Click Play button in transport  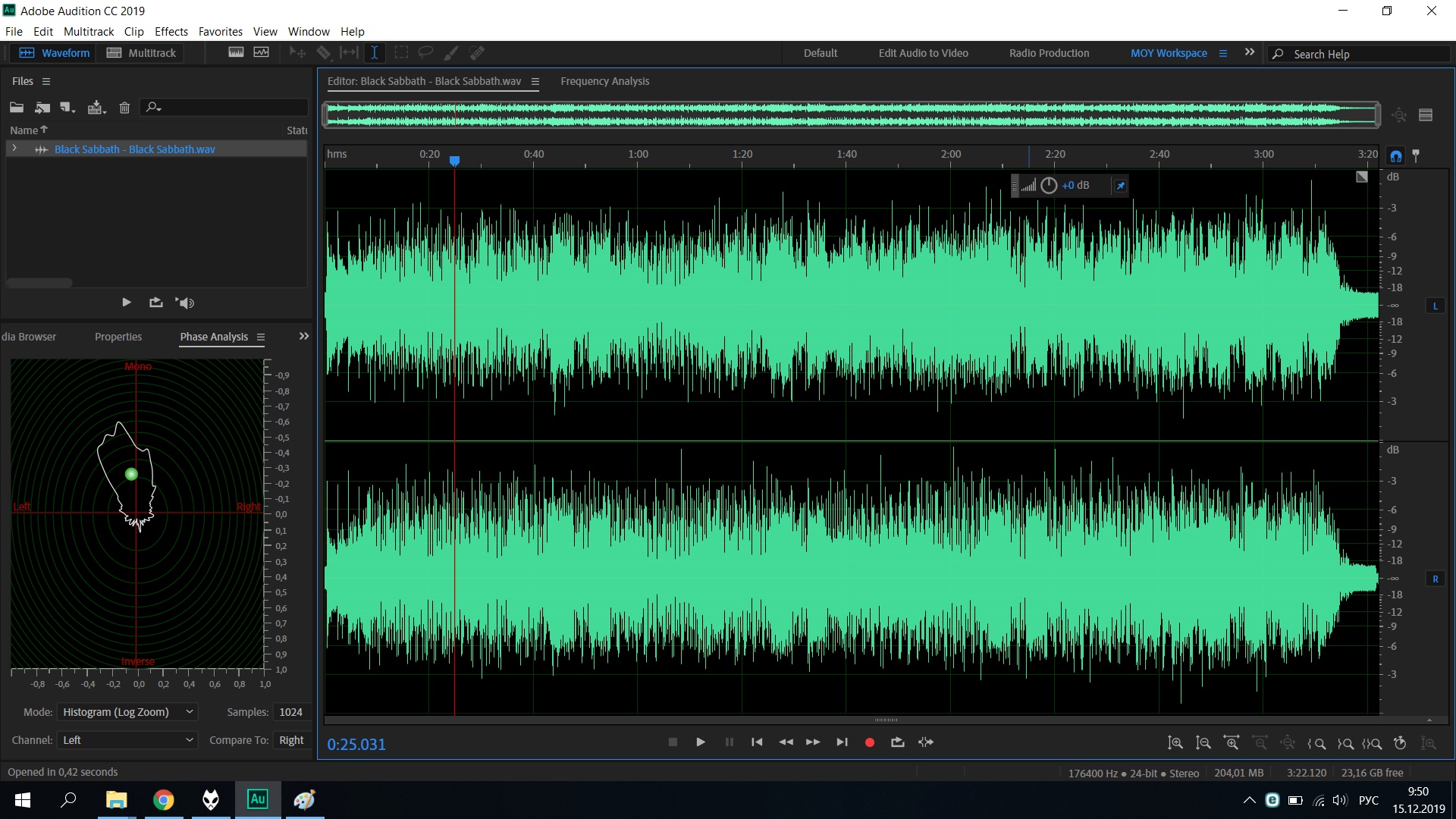click(x=701, y=742)
